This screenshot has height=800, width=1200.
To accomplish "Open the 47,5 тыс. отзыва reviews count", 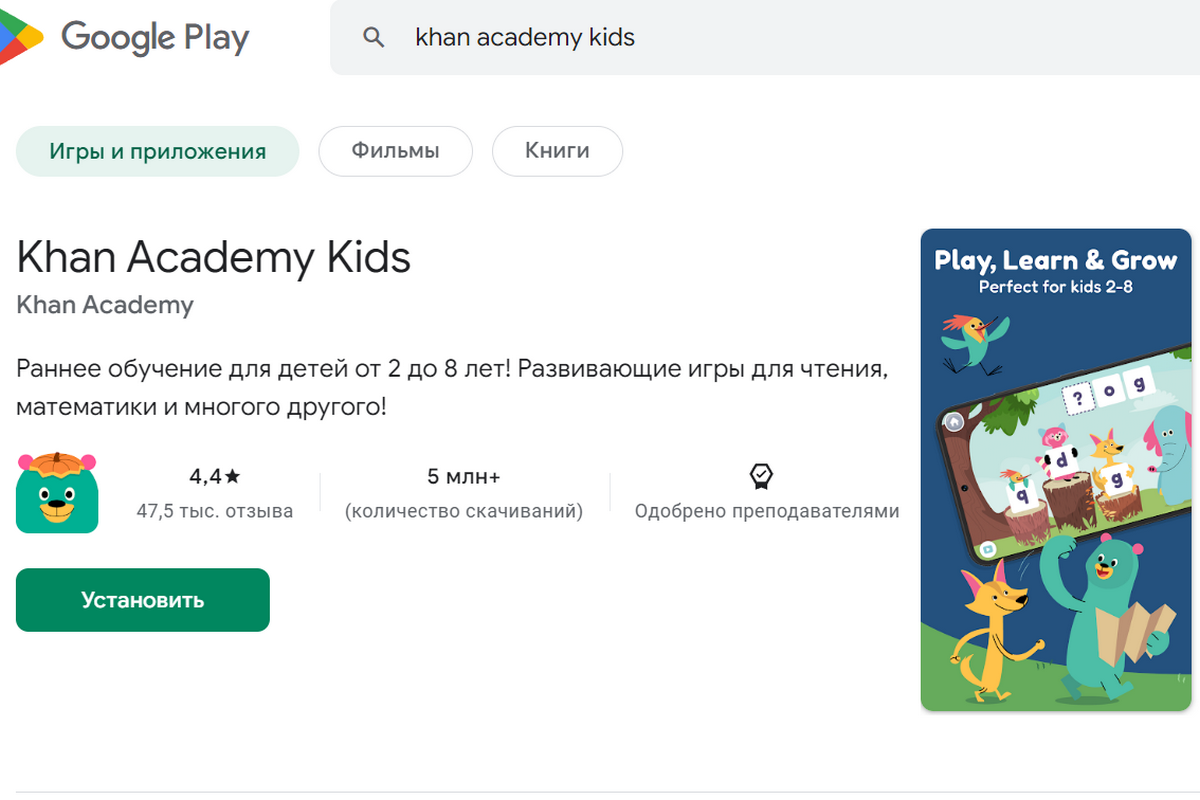I will (214, 511).
